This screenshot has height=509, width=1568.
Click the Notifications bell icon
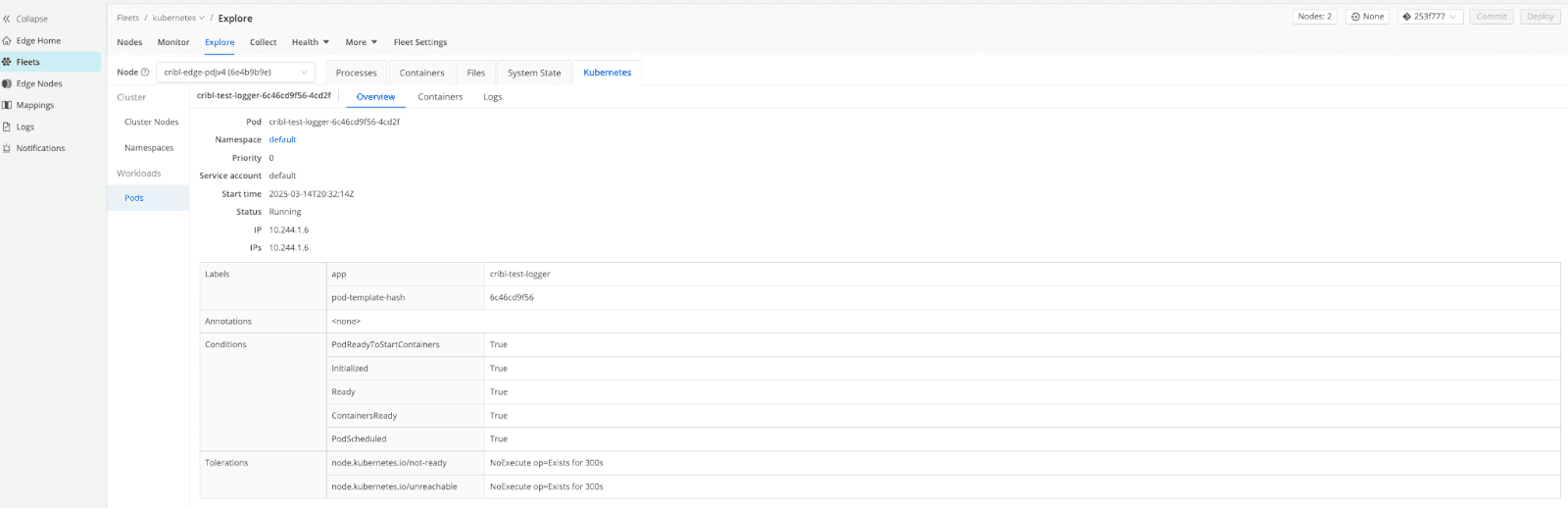[x=7, y=148]
